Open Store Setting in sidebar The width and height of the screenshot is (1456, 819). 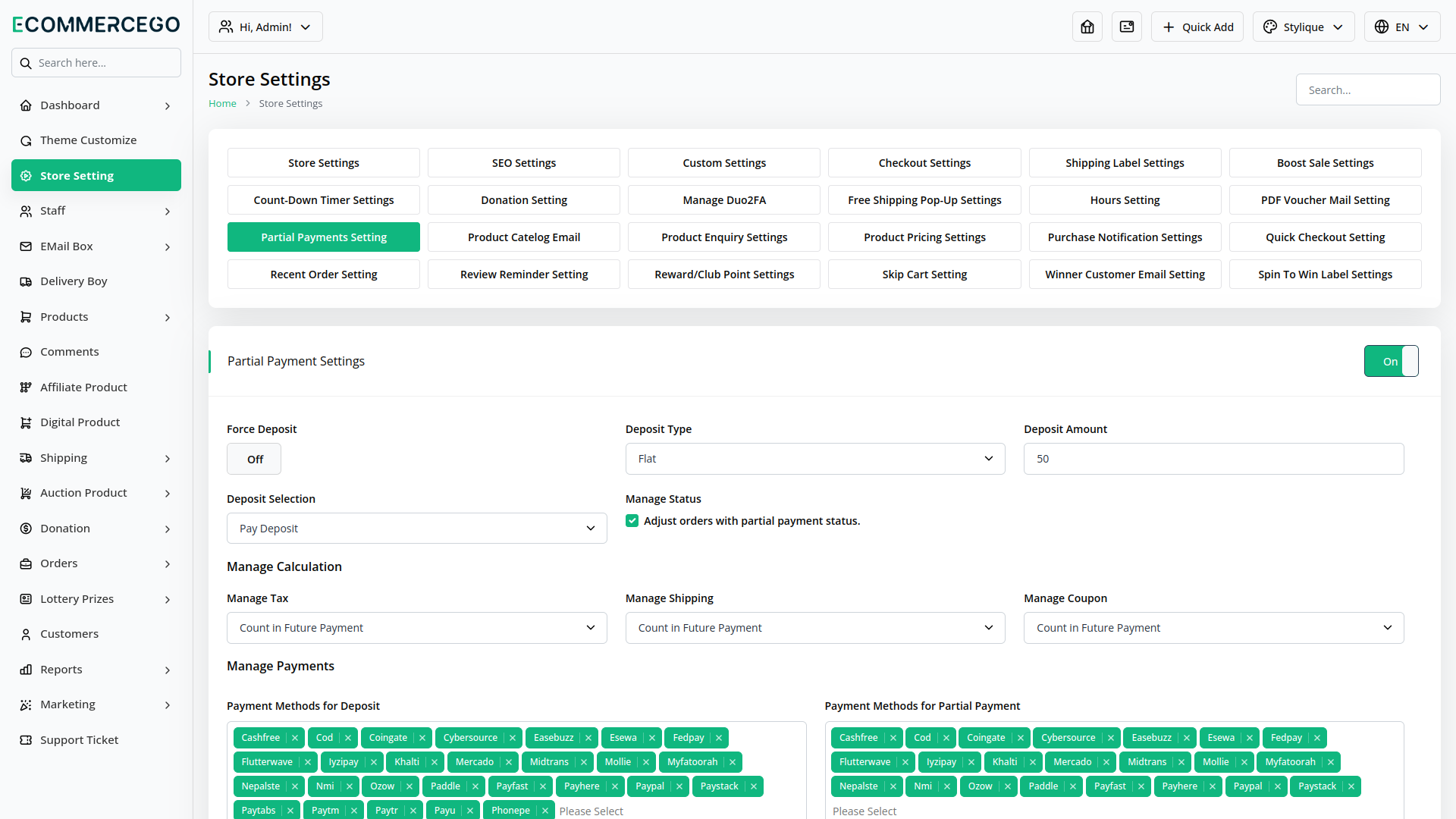coord(96,175)
